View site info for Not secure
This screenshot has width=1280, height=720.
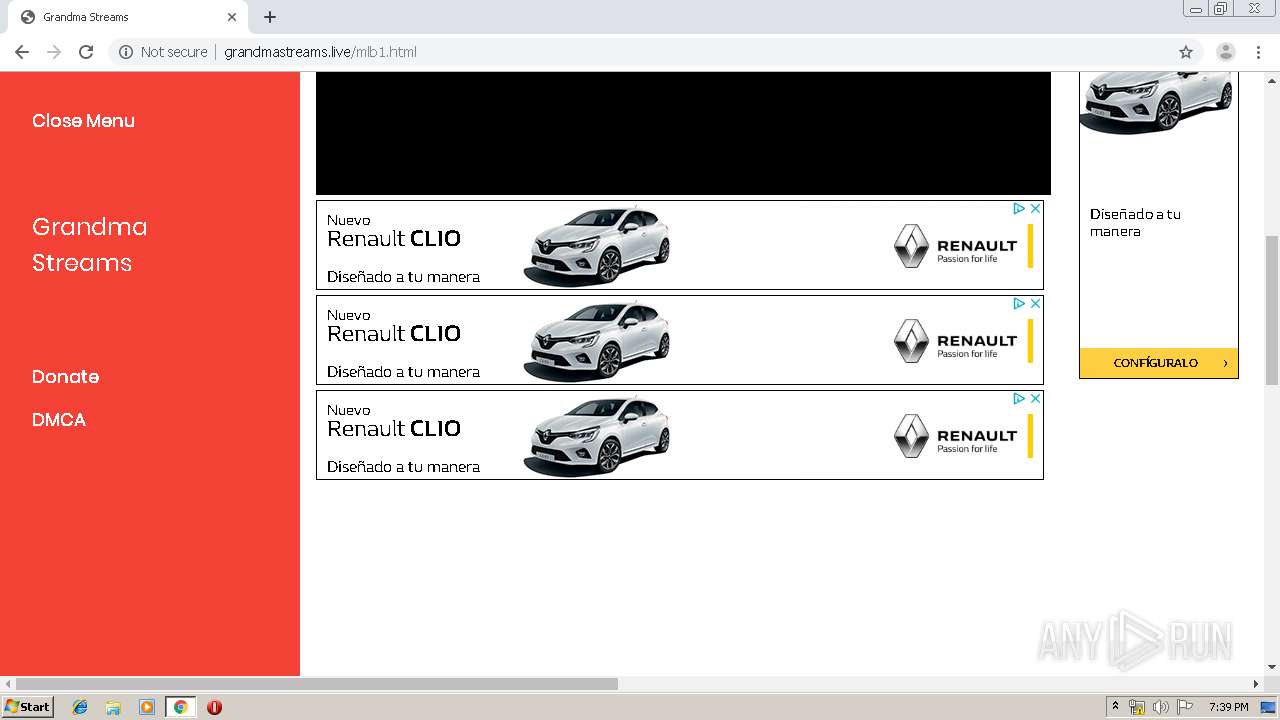[x=163, y=52]
